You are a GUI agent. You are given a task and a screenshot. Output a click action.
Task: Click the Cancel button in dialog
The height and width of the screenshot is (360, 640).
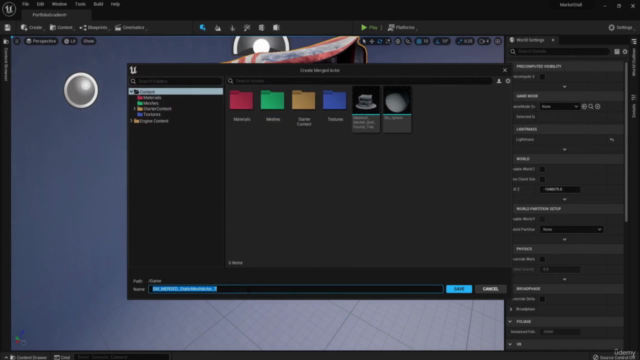[x=490, y=289]
